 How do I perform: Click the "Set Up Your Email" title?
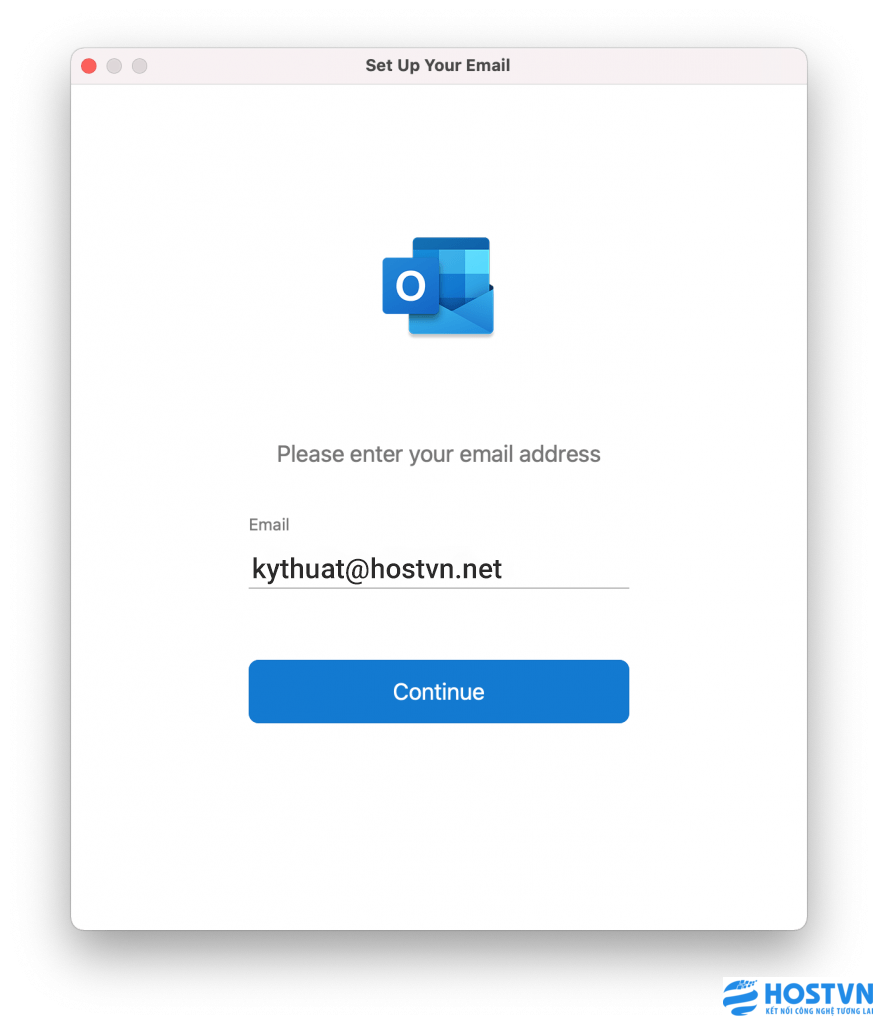click(x=438, y=65)
